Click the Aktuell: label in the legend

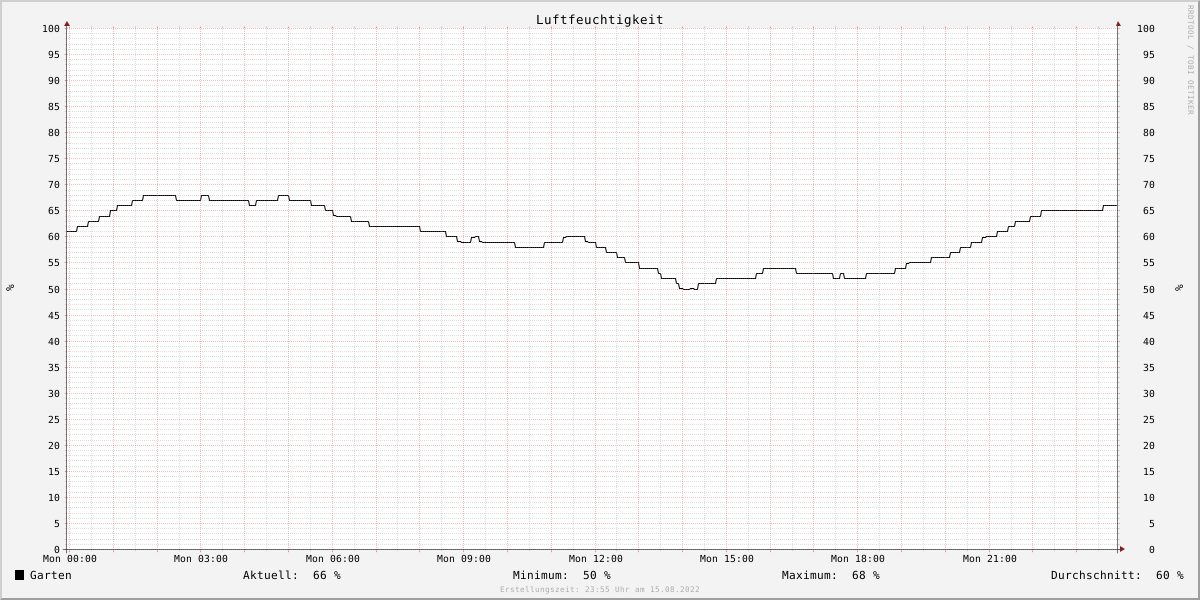coord(271,575)
